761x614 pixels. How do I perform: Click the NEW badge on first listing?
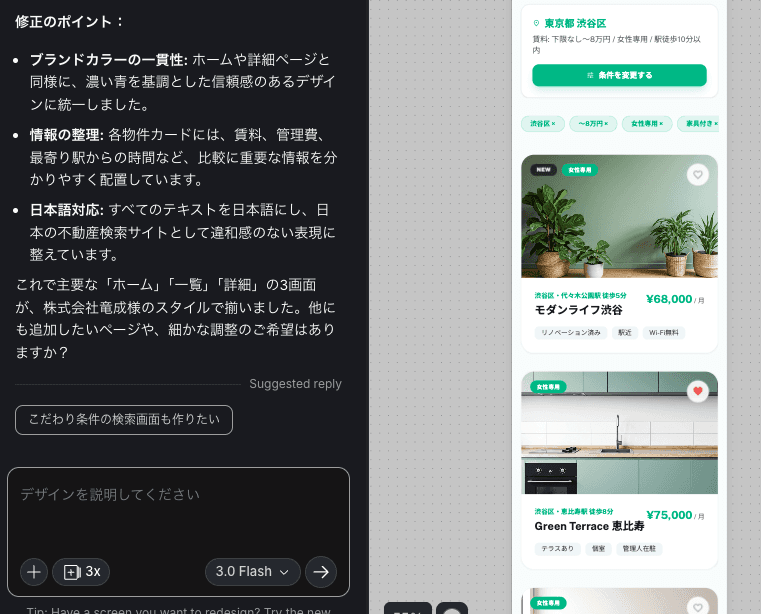coord(544,170)
